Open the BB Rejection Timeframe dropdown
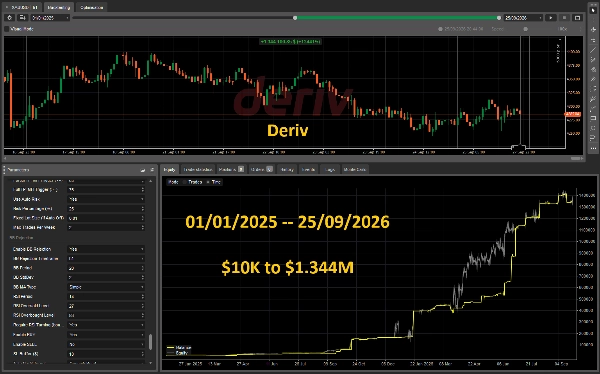This screenshot has width=600, height=374. [106, 258]
